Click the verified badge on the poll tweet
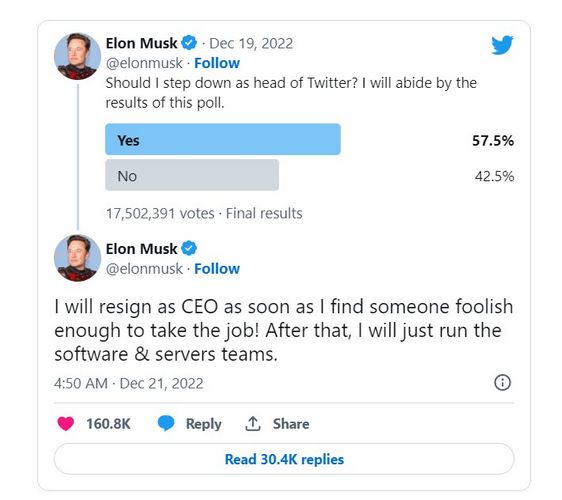The height and width of the screenshot is (500, 562). 189,43
